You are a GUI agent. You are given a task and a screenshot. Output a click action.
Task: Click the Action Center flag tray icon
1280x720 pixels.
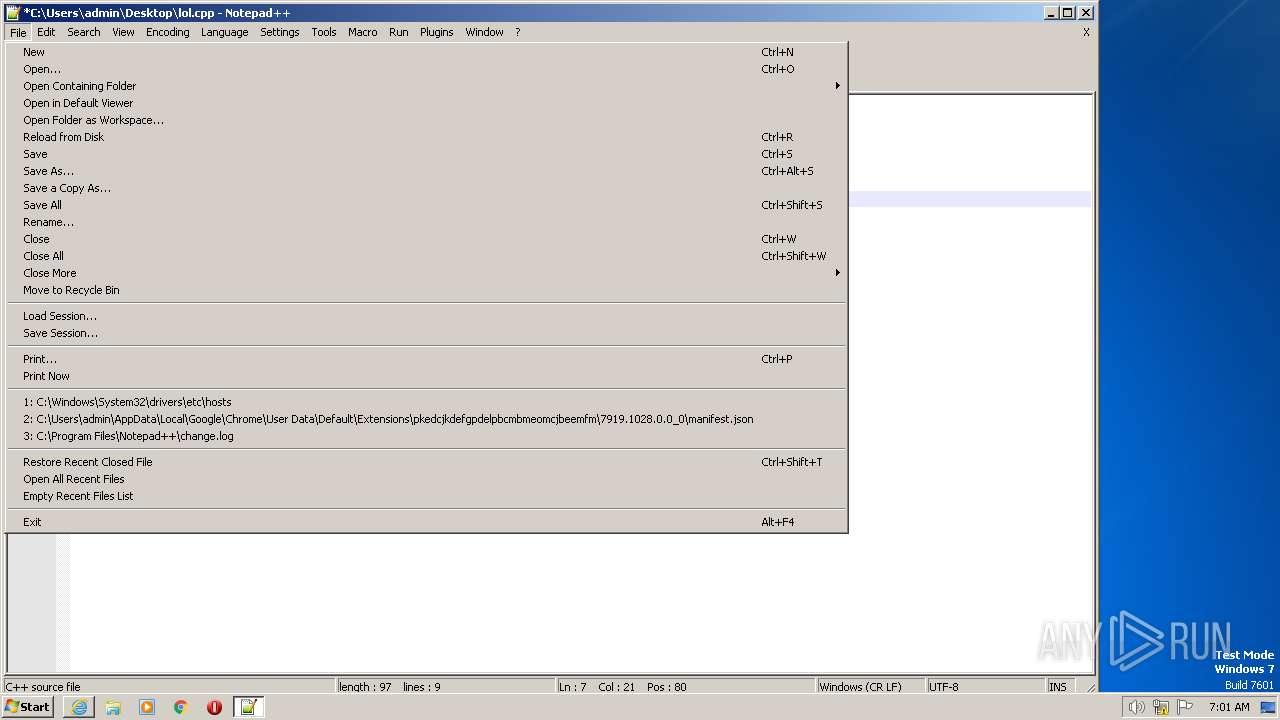[1186, 707]
